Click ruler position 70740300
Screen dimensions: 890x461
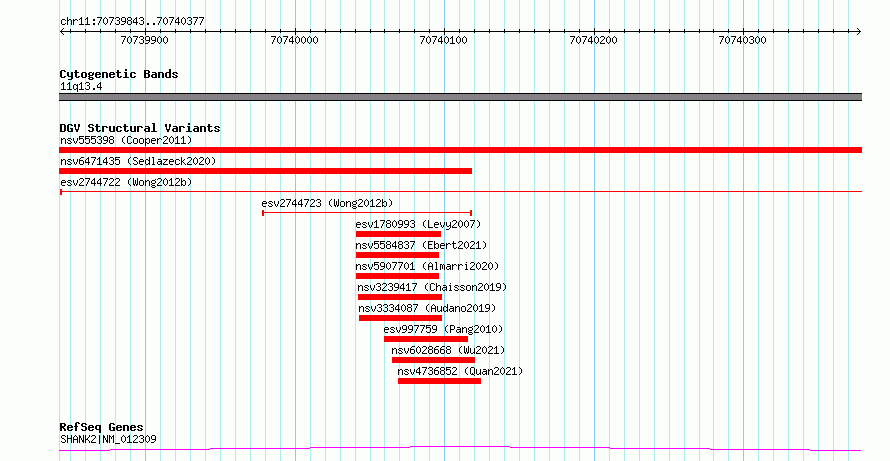[743, 40]
